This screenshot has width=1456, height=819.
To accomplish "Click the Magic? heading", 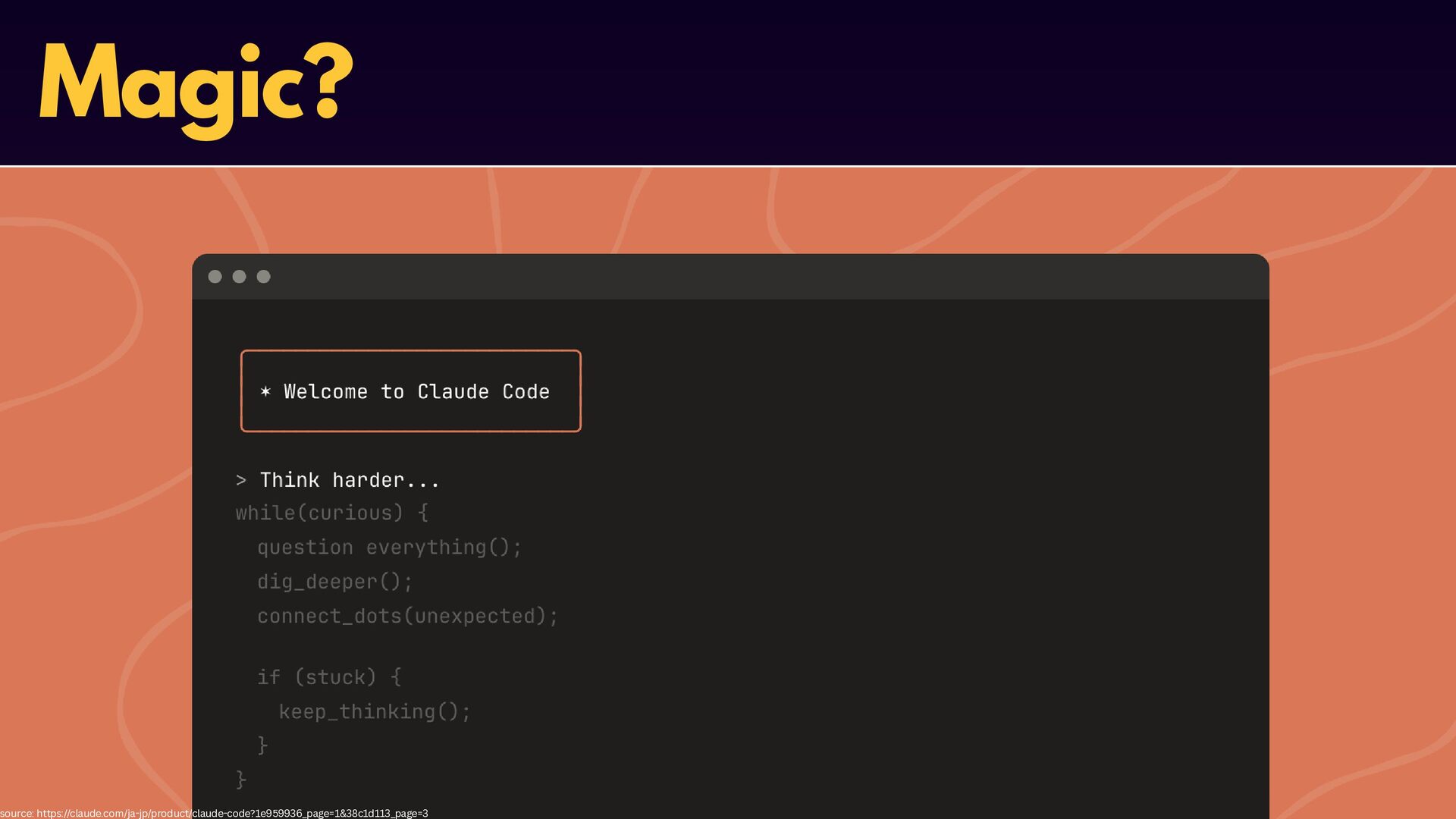I will [196, 85].
